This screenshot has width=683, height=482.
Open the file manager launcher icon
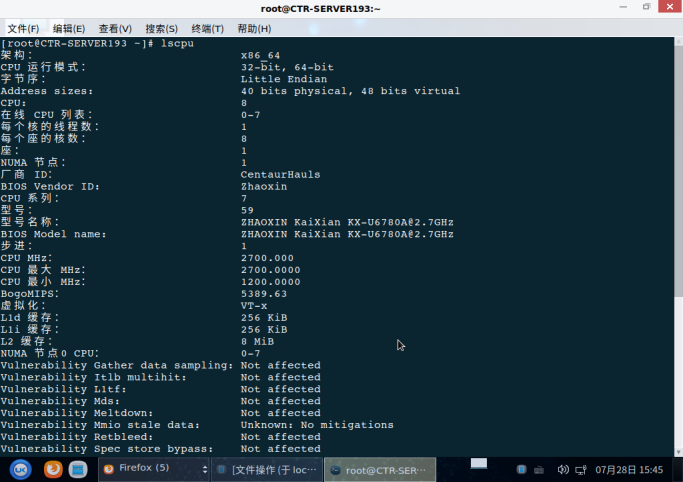coord(78,469)
